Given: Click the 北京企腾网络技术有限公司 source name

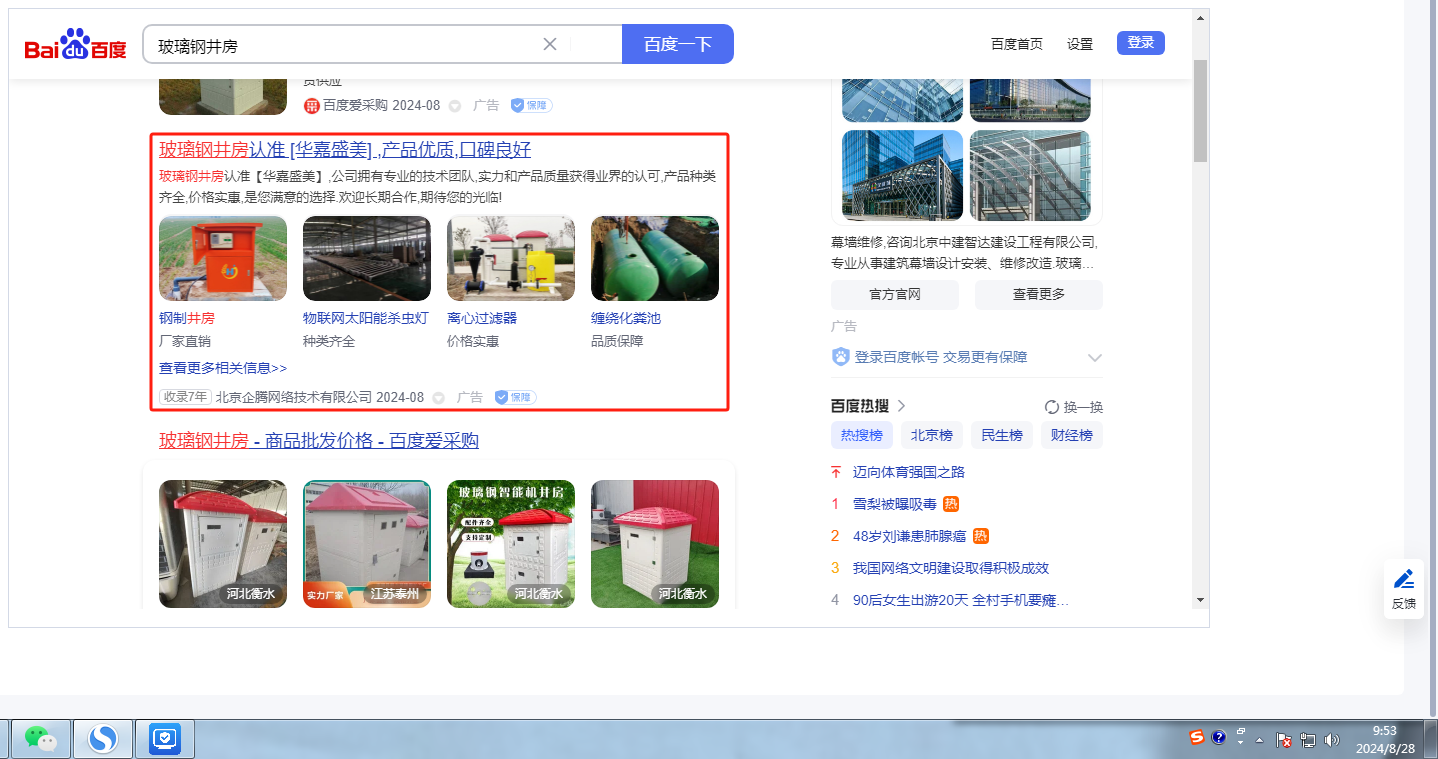Looking at the screenshot, I should click(294, 397).
